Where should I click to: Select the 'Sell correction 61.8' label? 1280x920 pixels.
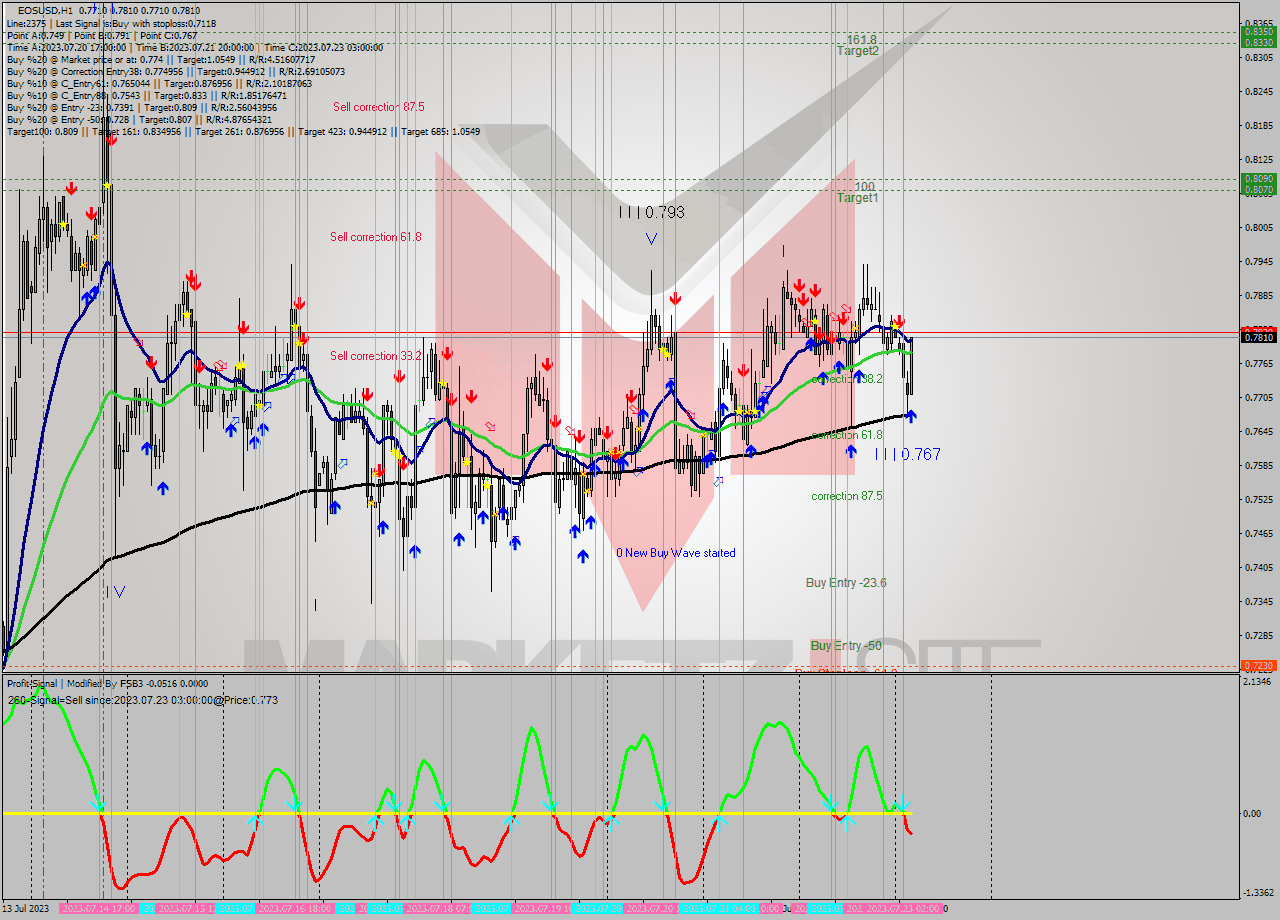click(376, 237)
